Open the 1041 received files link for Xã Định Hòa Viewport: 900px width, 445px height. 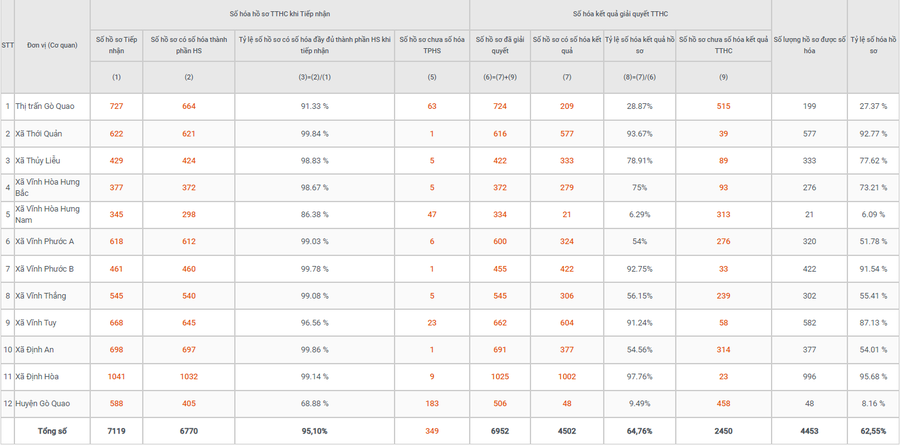(116, 377)
